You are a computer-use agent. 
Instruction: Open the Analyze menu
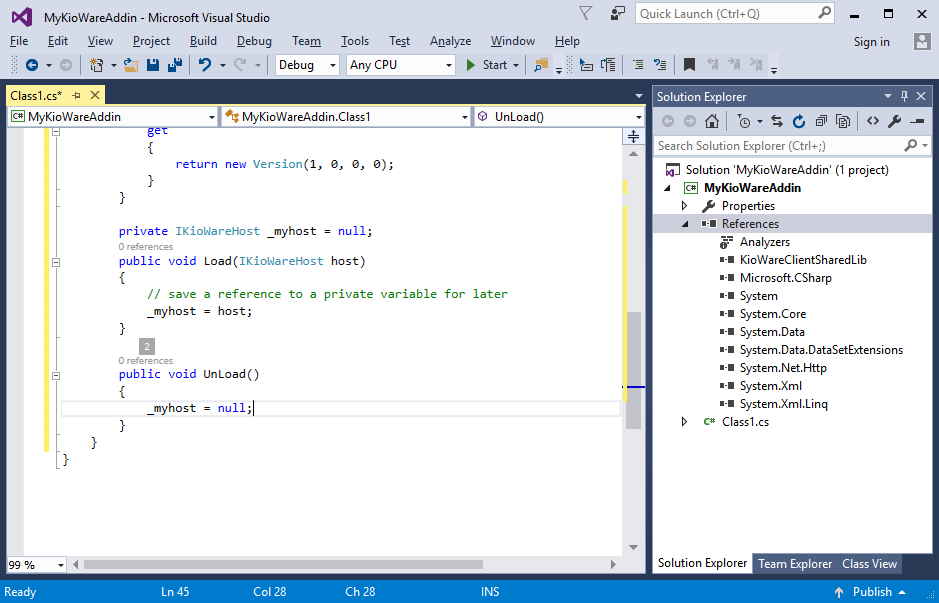click(x=450, y=41)
